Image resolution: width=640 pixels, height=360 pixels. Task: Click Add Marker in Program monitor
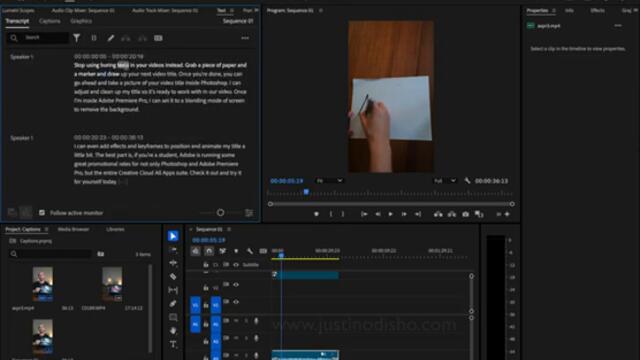(x=316, y=214)
